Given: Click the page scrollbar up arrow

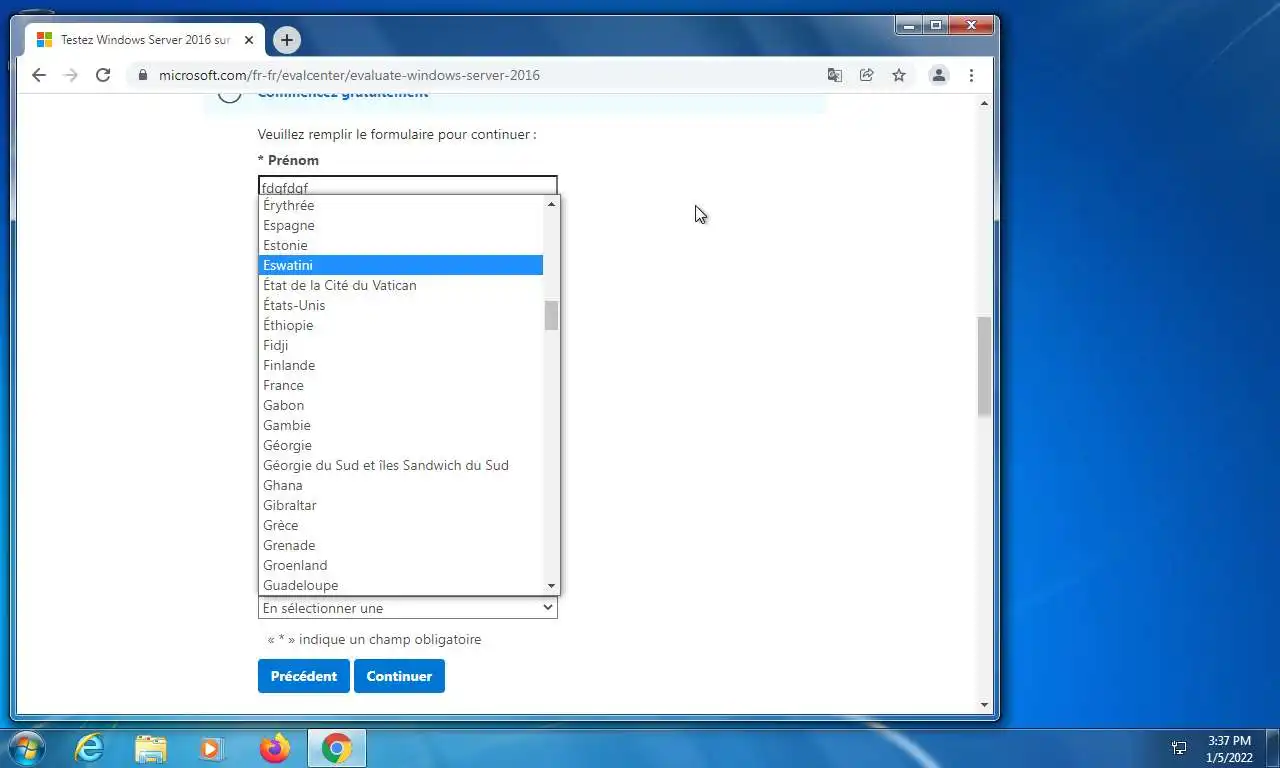Looking at the screenshot, I should (x=984, y=104).
